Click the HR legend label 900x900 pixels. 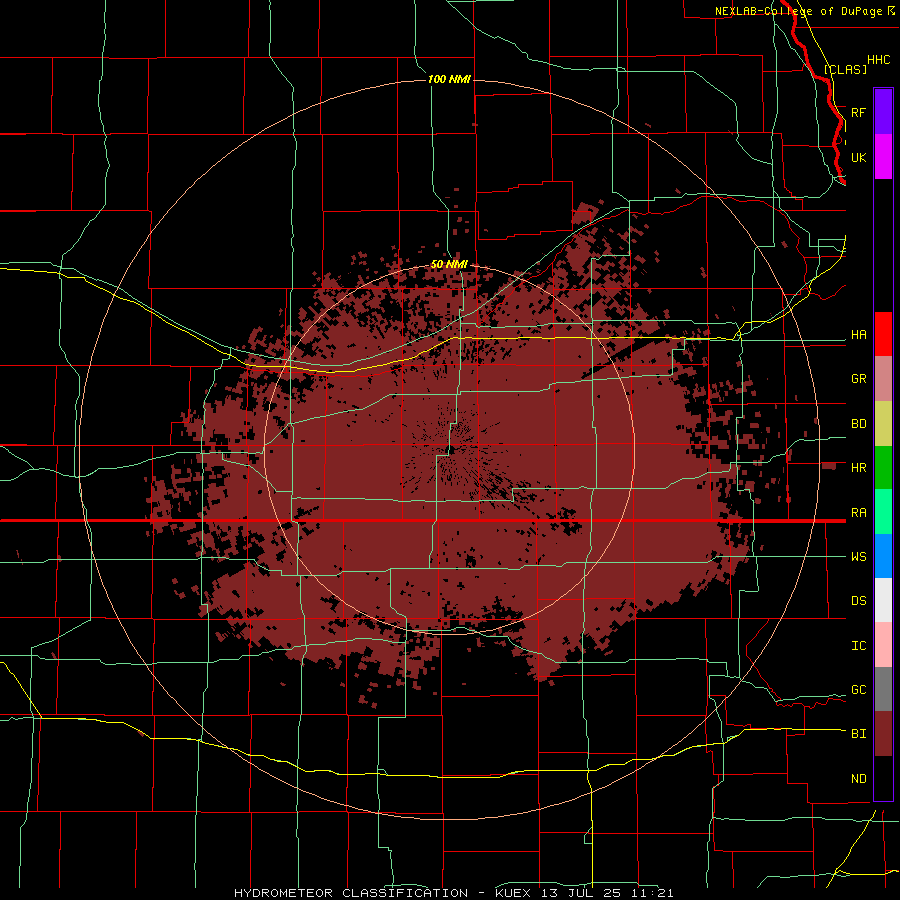click(x=859, y=468)
